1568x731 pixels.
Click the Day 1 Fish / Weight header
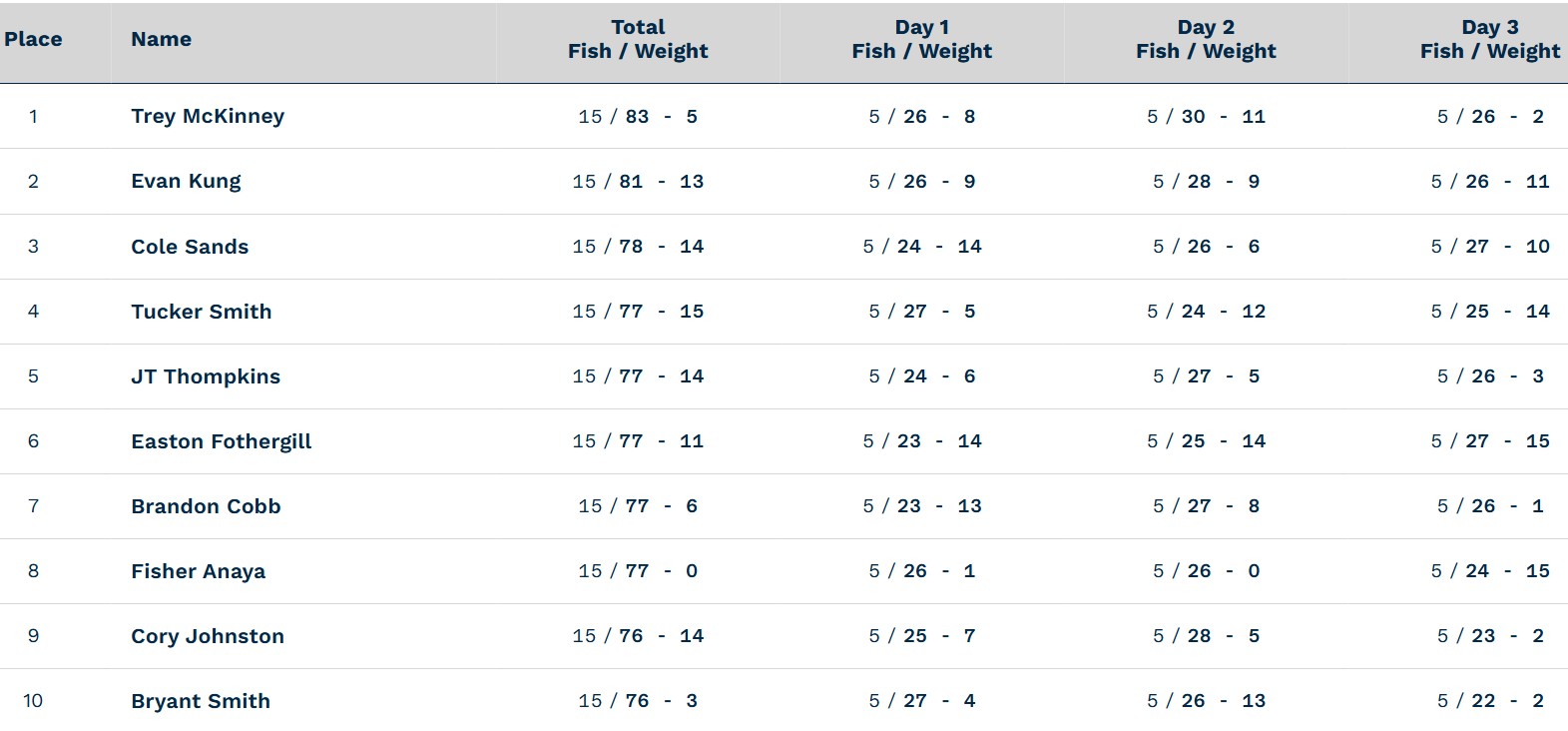[922, 39]
